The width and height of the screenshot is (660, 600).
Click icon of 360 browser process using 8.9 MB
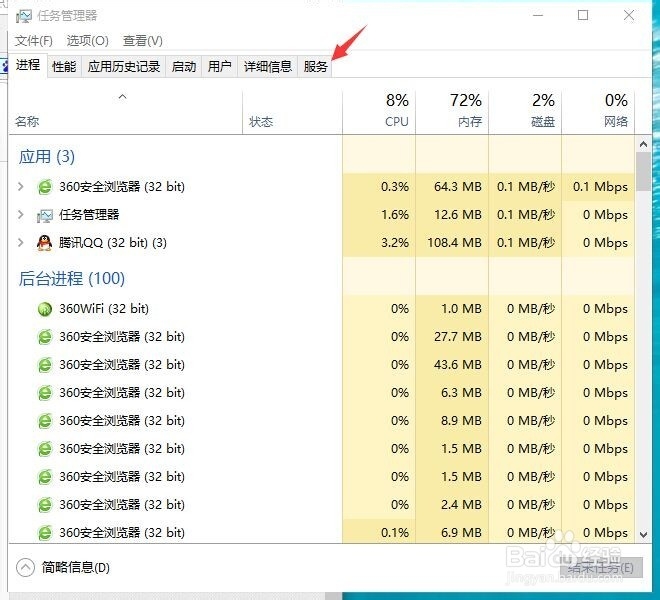pyautogui.click(x=45, y=421)
